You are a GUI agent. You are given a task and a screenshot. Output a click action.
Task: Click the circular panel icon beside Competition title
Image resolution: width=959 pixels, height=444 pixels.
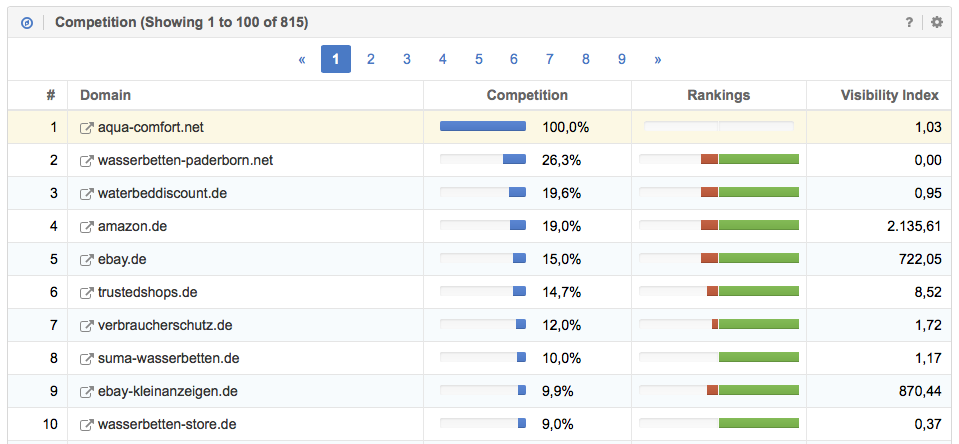27,22
